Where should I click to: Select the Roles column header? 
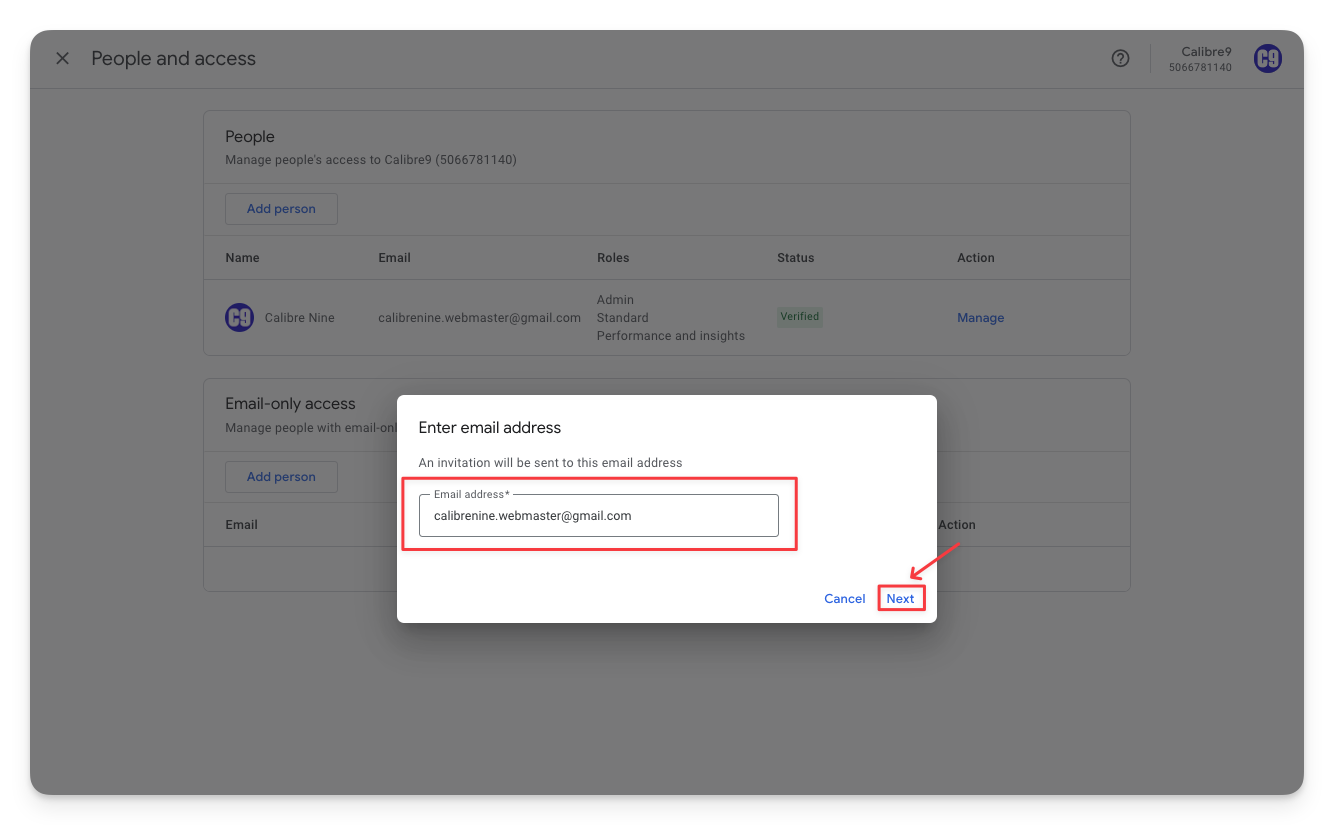pyautogui.click(x=613, y=258)
